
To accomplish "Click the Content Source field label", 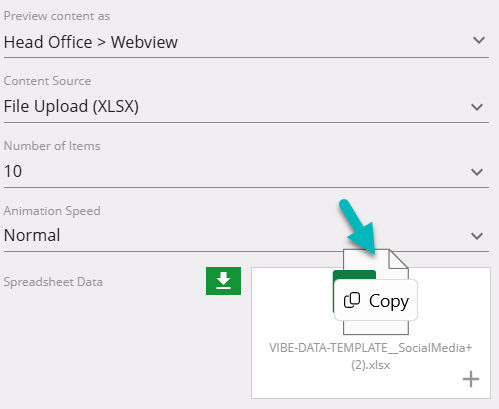I will [47, 81].
